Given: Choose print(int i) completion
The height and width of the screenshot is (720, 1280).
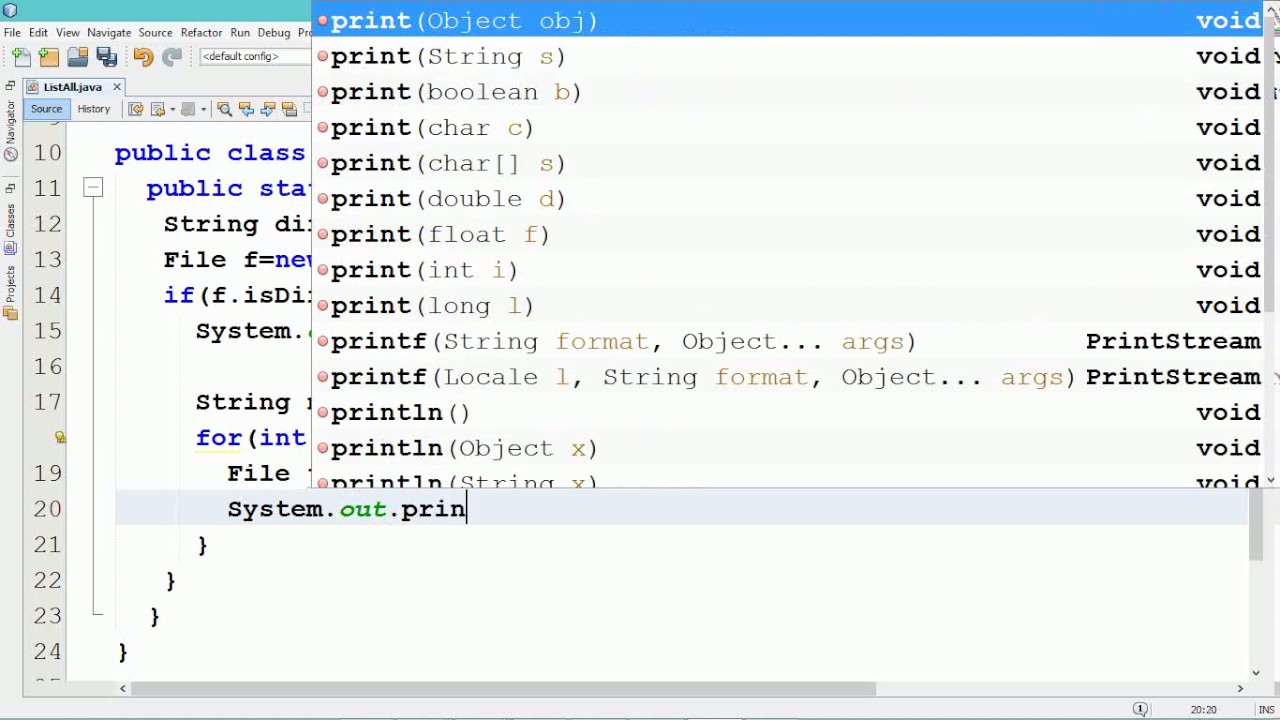Looking at the screenshot, I should pos(789,270).
